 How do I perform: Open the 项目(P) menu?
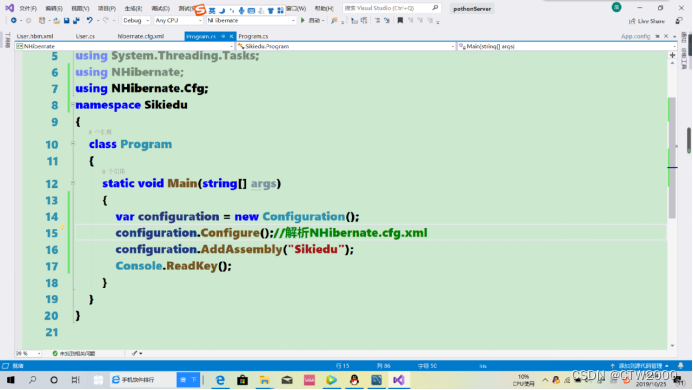click(x=107, y=8)
